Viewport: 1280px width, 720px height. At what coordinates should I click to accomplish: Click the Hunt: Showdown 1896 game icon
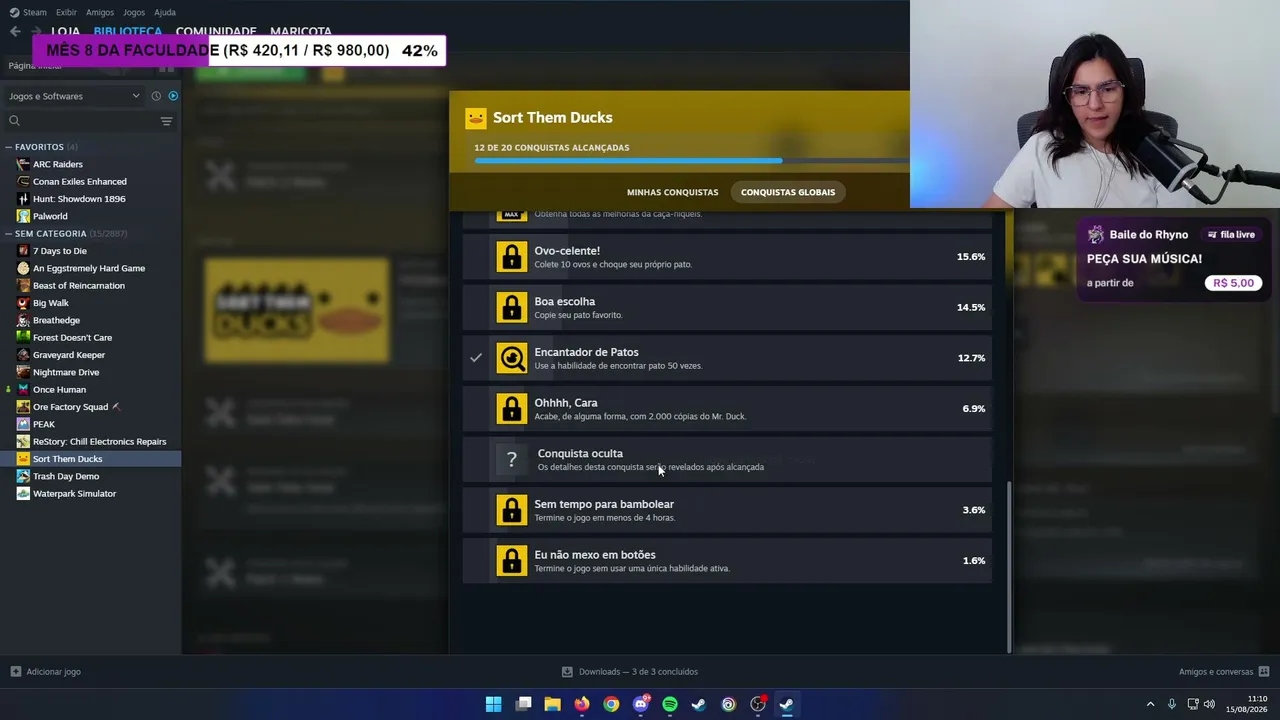[23, 199]
